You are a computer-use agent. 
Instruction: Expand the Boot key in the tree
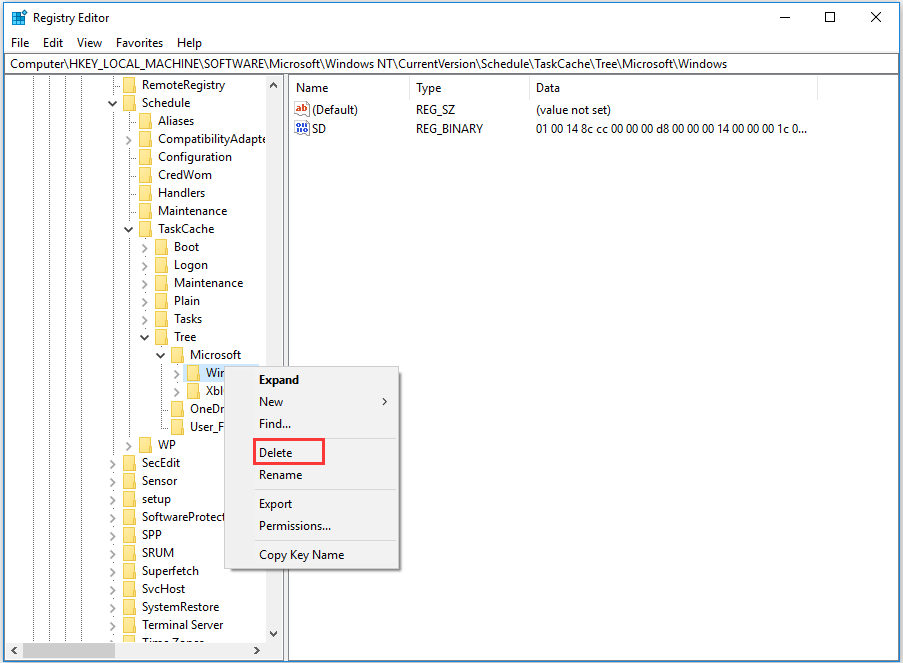click(x=143, y=246)
